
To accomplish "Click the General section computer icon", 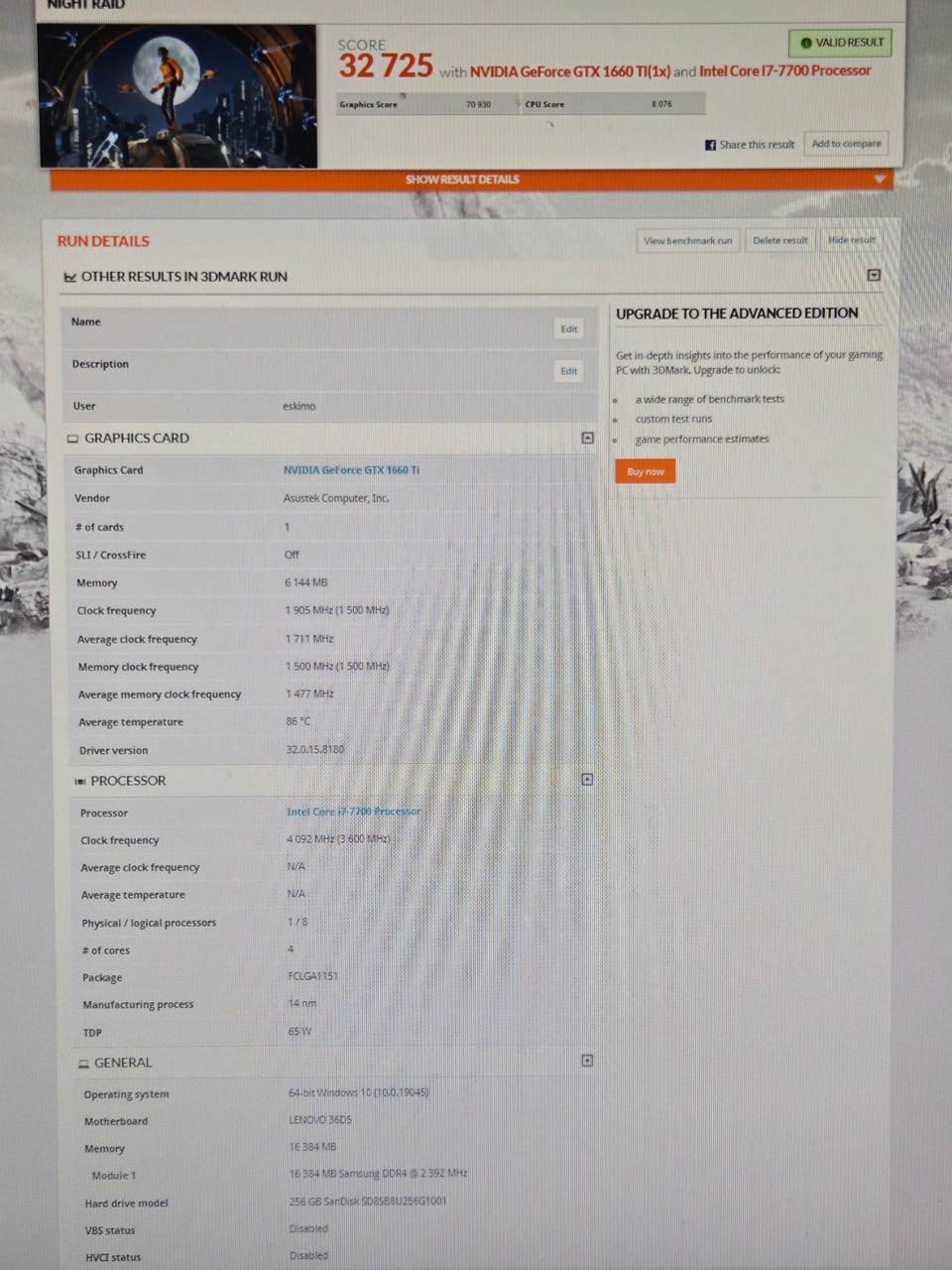I will (83, 1064).
